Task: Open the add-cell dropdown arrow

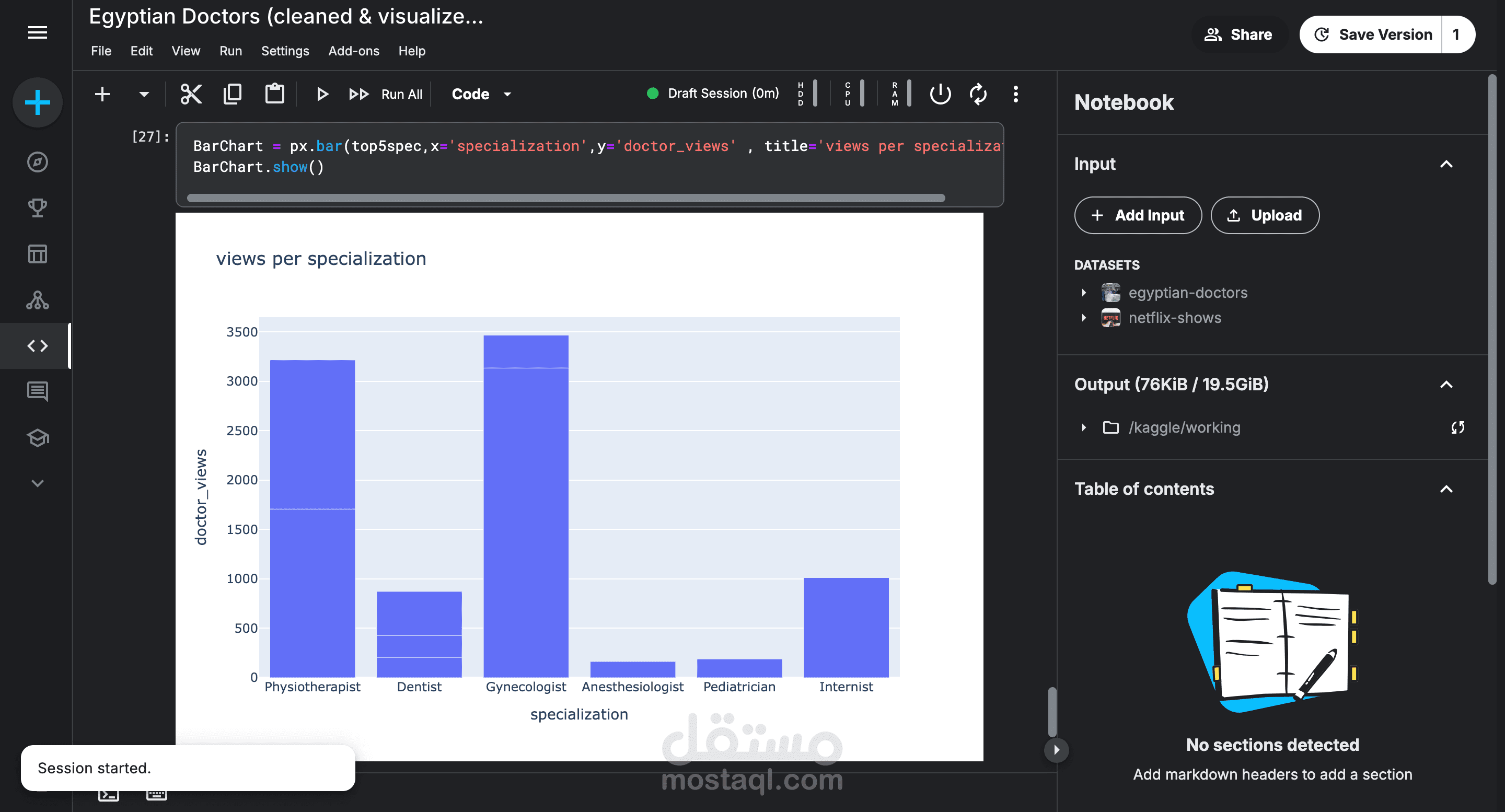Action: tap(144, 94)
